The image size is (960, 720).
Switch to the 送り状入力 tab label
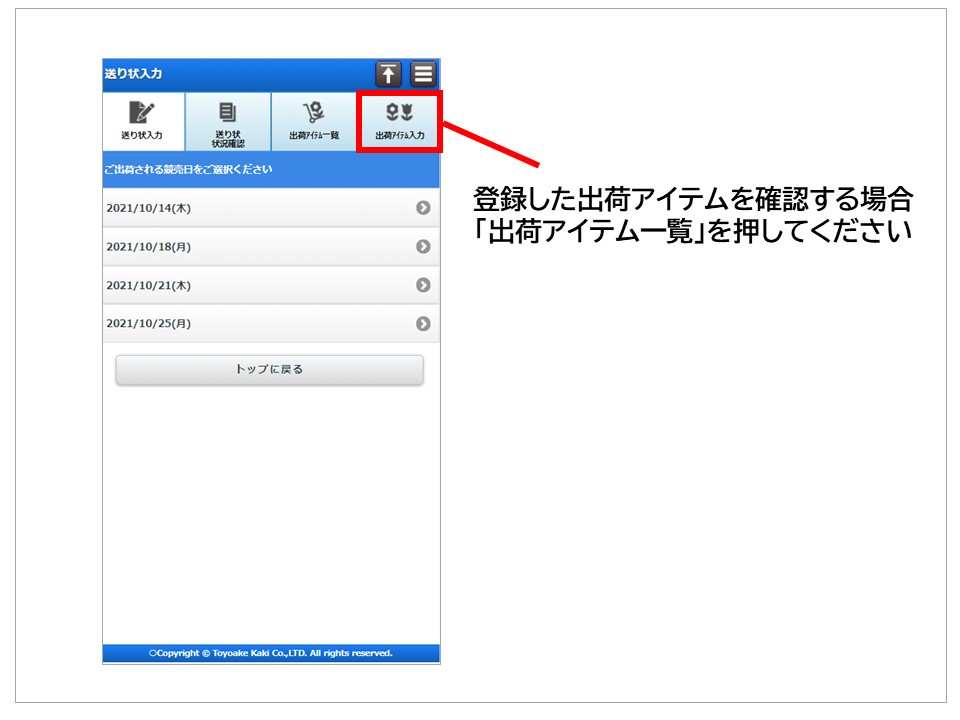tap(142, 135)
